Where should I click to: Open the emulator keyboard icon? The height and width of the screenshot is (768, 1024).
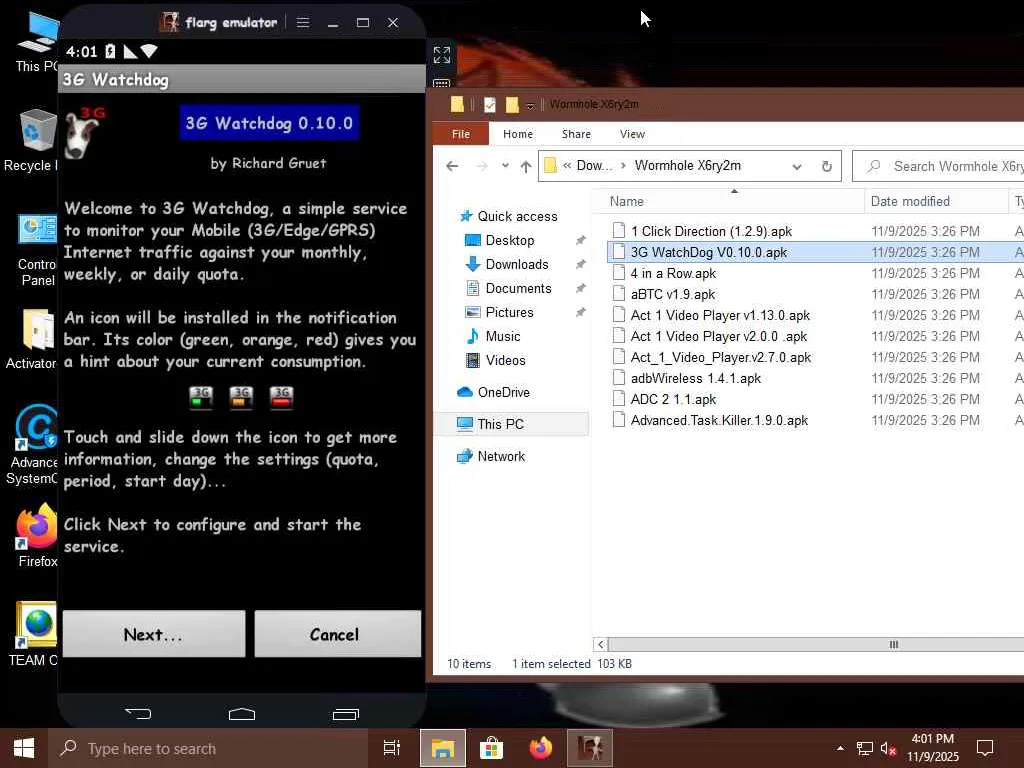[x=441, y=84]
